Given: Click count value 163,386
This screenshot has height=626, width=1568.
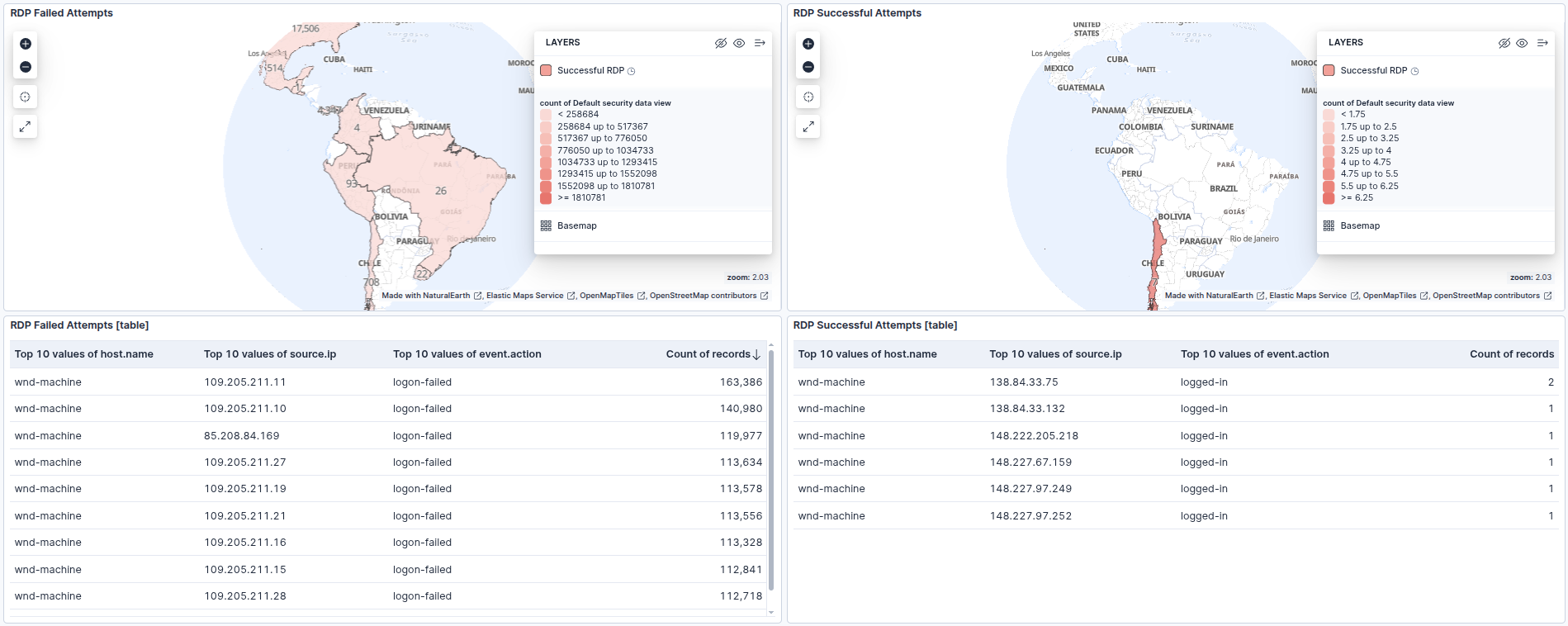Looking at the screenshot, I should tap(741, 382).
